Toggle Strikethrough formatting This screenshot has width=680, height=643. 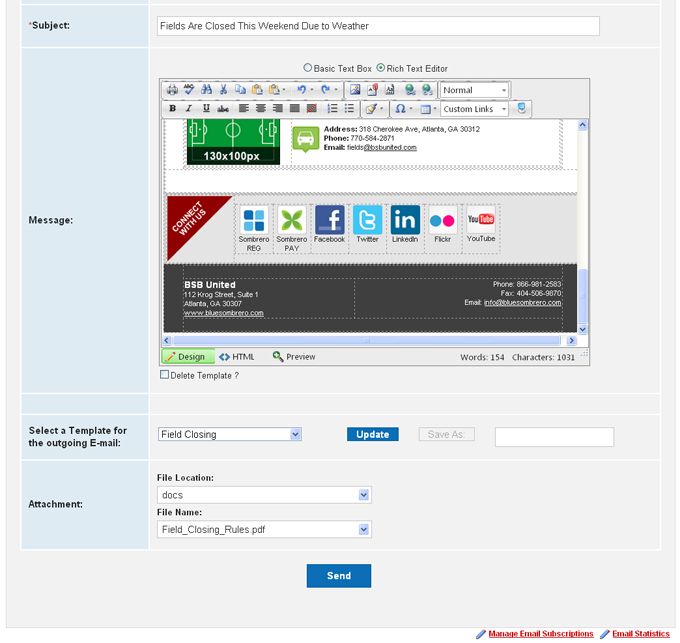coord(223,108)
